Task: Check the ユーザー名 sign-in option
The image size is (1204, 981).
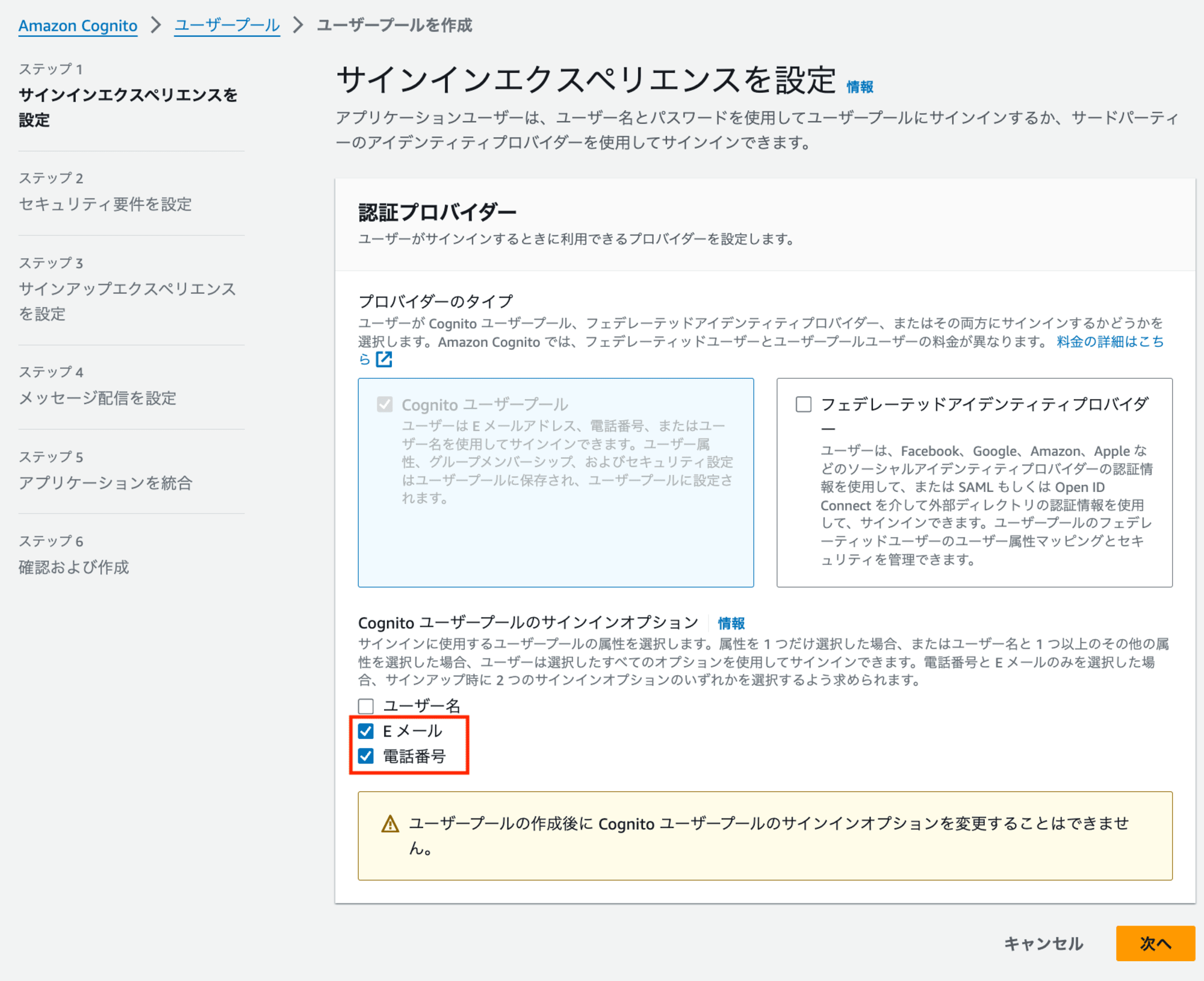Action: (366, 706)
